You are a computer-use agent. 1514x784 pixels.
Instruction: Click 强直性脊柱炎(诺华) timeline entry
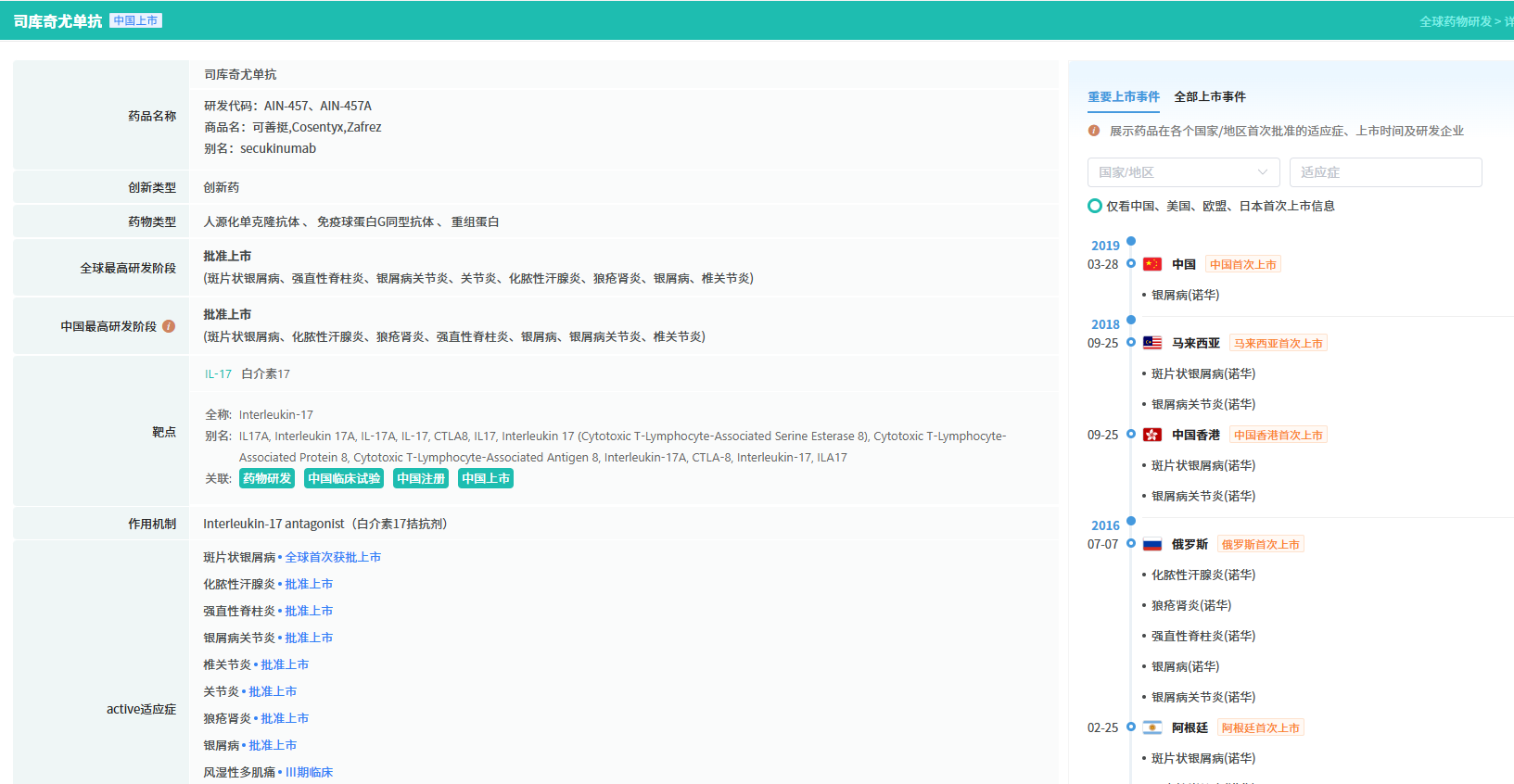click(1203, 636)
